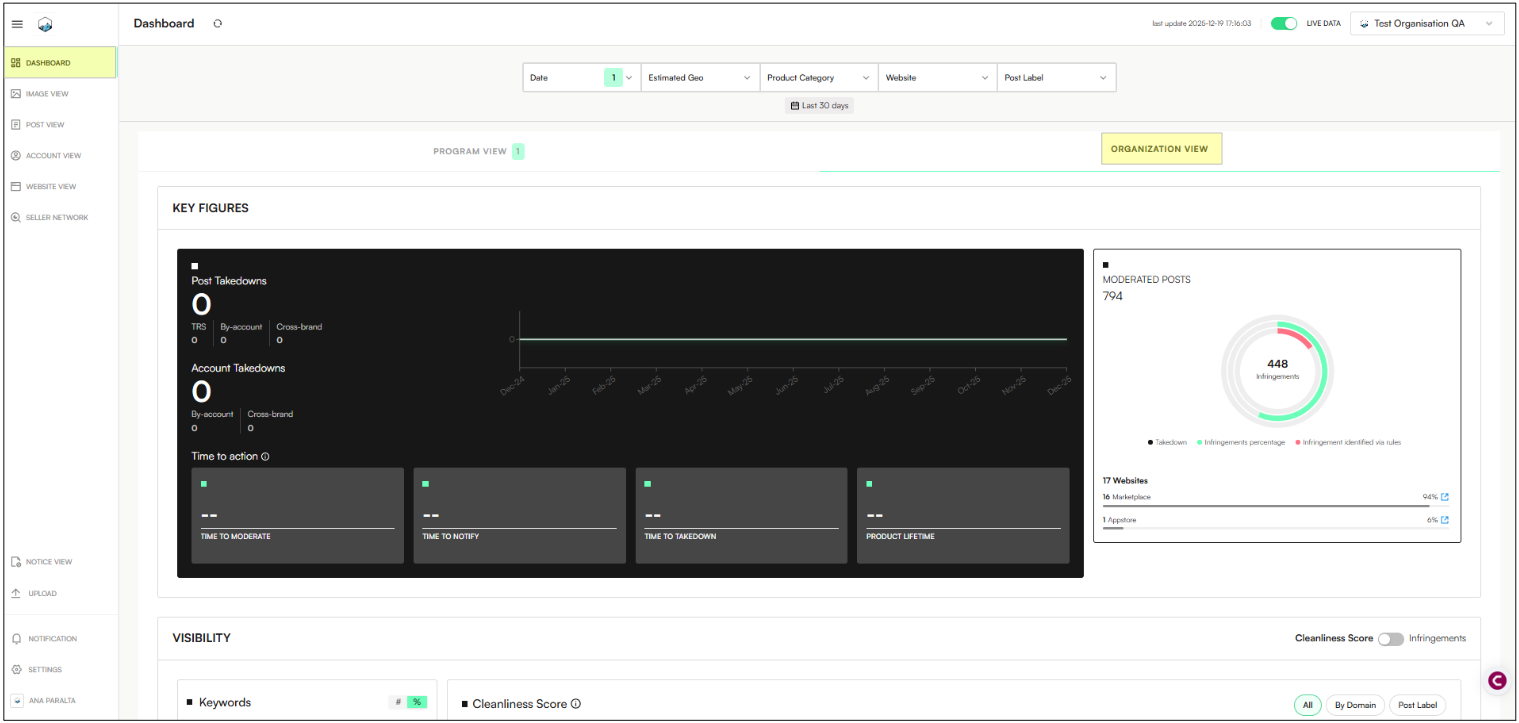Open the Upload page from the sidebar
Screen dimensions: 1519x723
(x=59, y=594)
